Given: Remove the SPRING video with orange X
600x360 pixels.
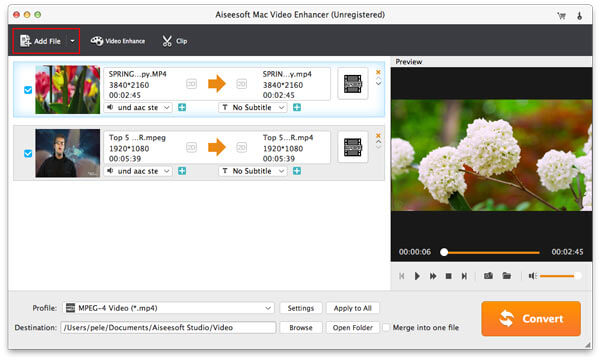Looking at the screenshot, I should 378,72.
